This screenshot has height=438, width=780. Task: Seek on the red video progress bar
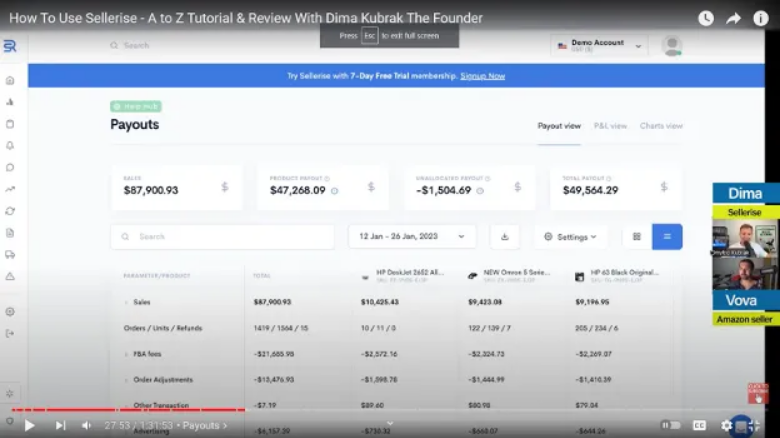pyautogui.click(x=128, y=410)
